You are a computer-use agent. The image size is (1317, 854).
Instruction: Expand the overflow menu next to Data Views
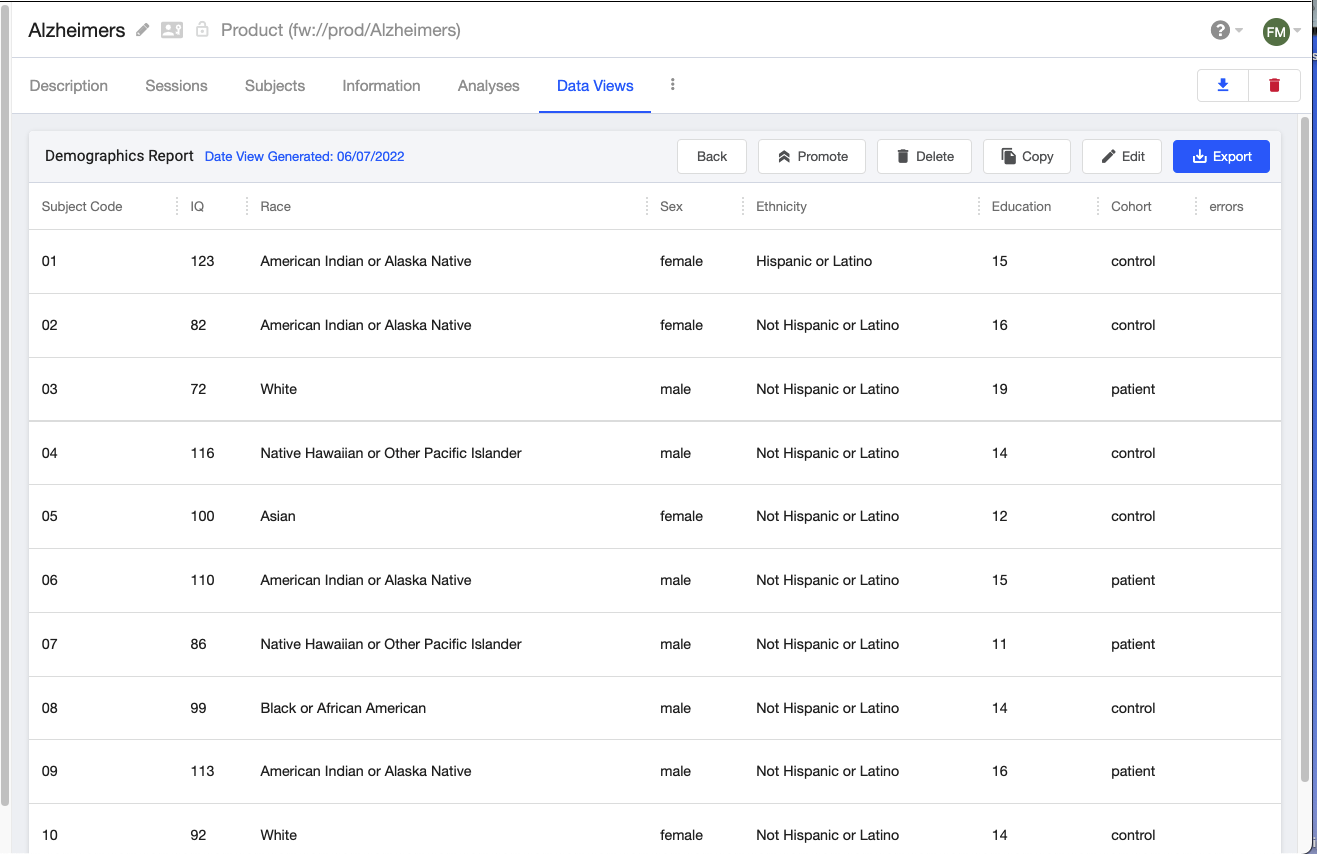point(672,85)
